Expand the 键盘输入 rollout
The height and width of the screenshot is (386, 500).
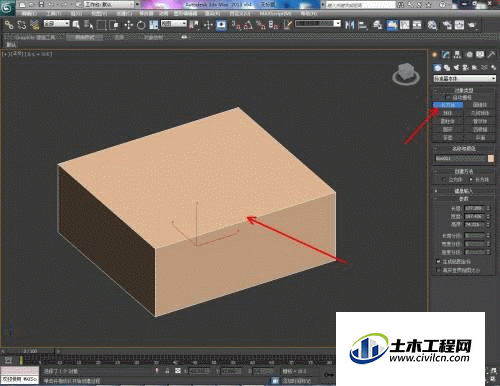click(464, 191)
